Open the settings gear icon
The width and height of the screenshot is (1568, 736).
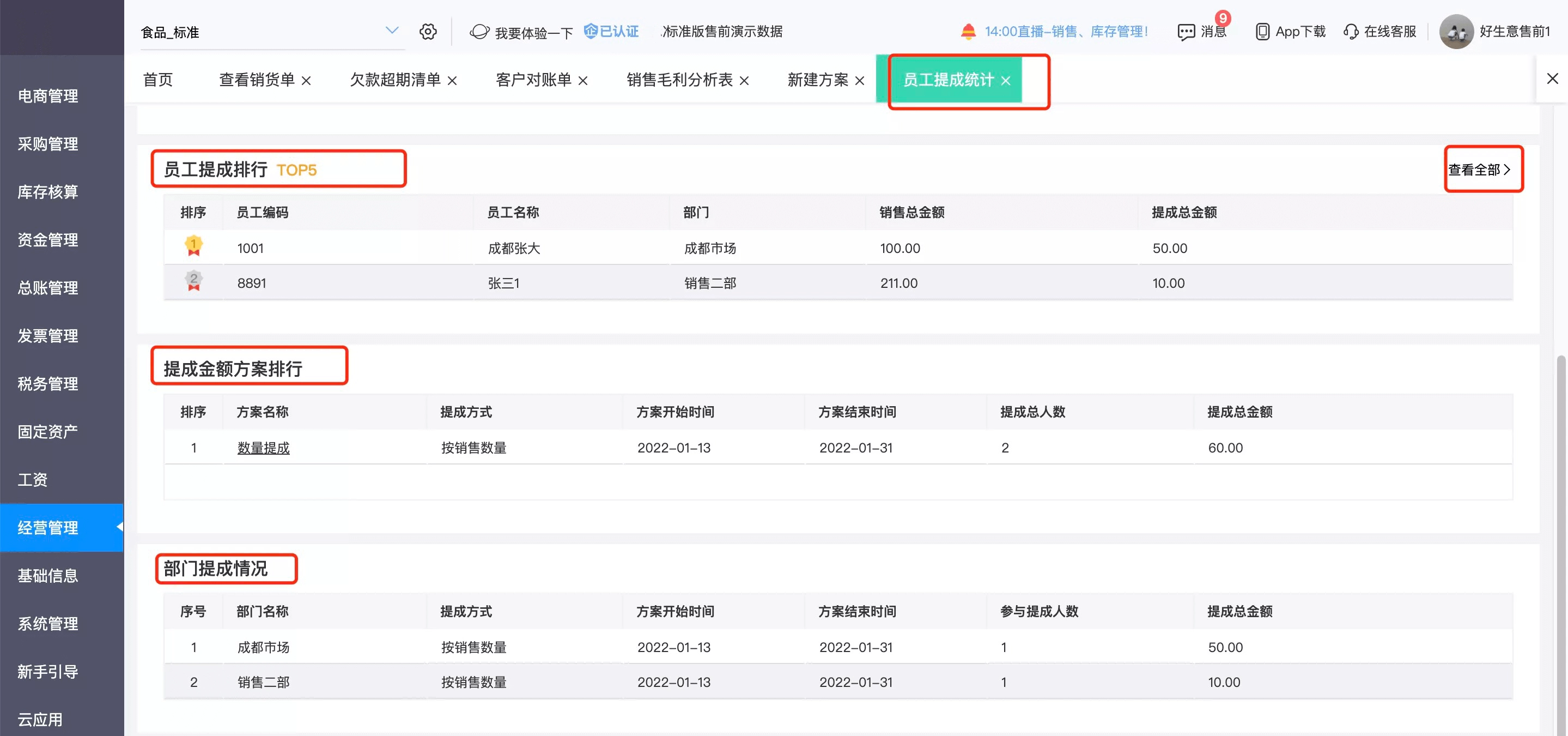[x=428, y=31]
